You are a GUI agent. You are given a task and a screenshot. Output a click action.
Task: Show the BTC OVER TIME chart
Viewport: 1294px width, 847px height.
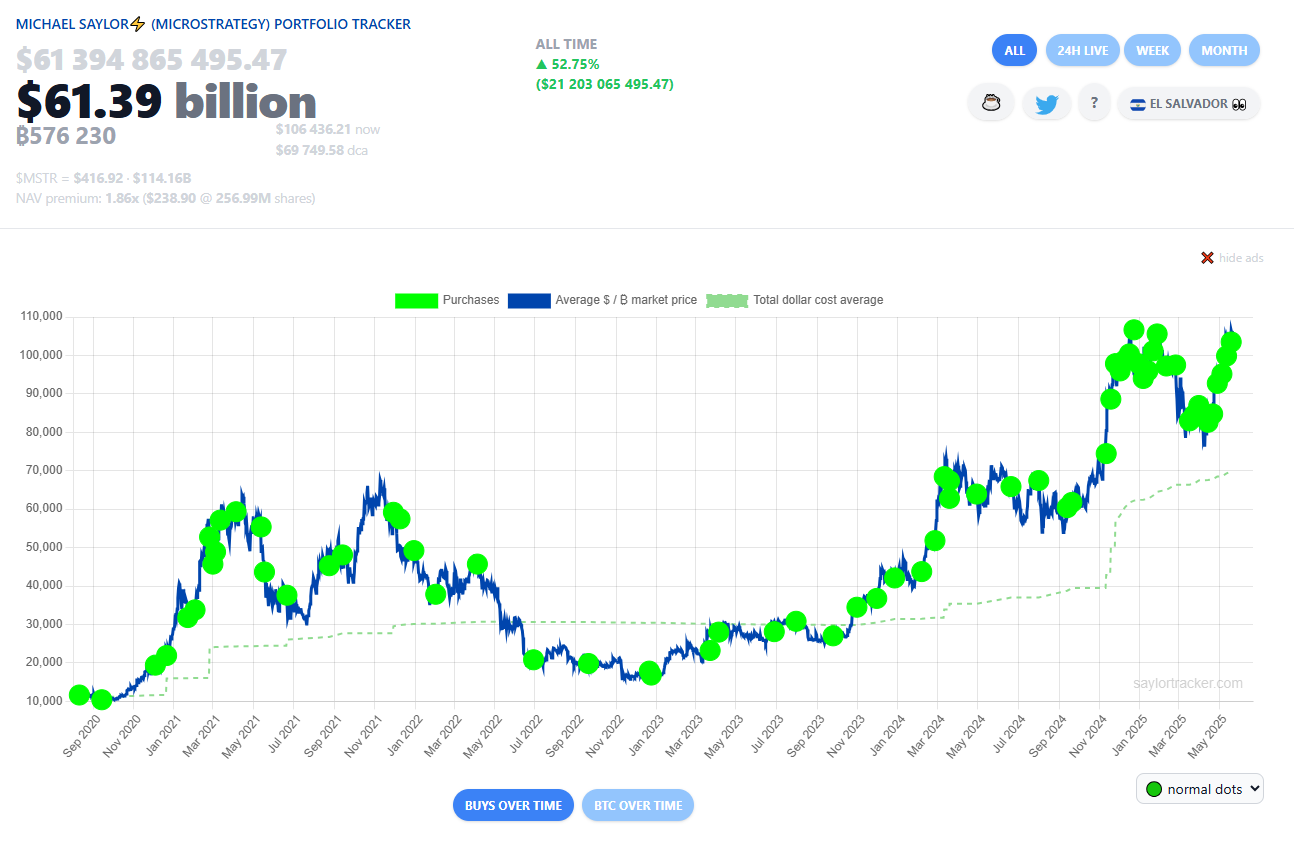[638, 805]
